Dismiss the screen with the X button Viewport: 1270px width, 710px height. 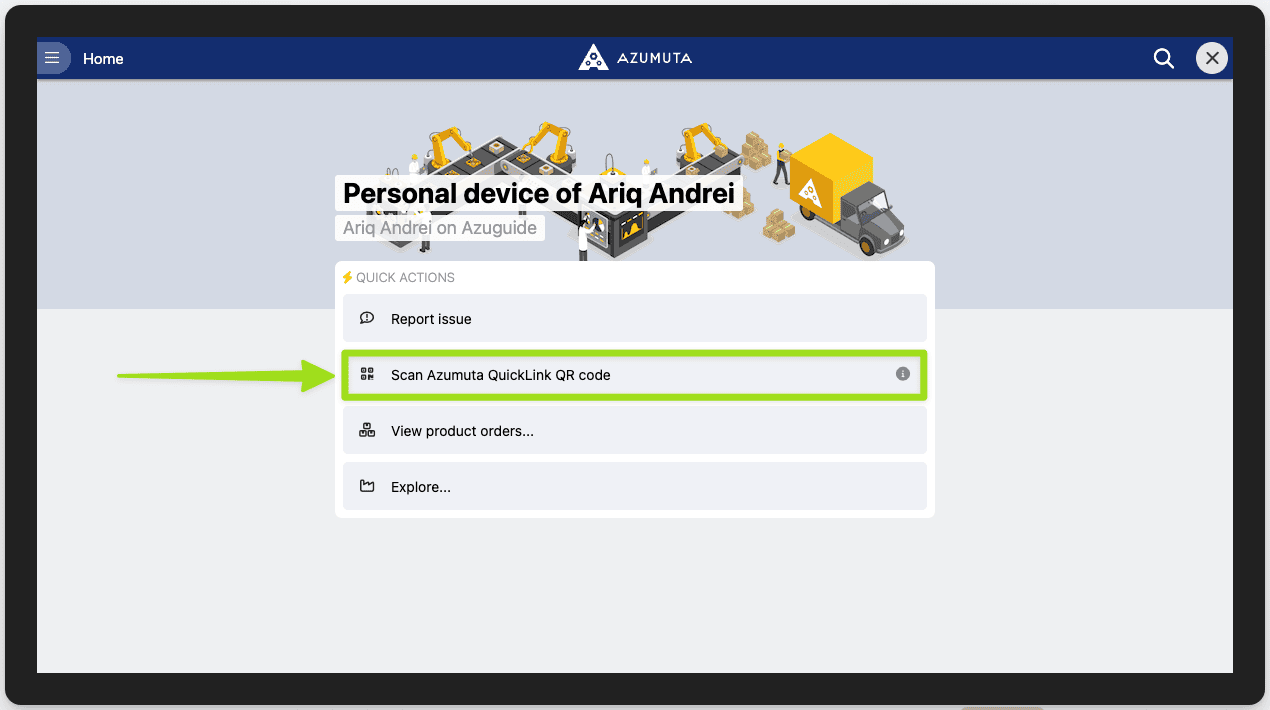[1211, 57]
